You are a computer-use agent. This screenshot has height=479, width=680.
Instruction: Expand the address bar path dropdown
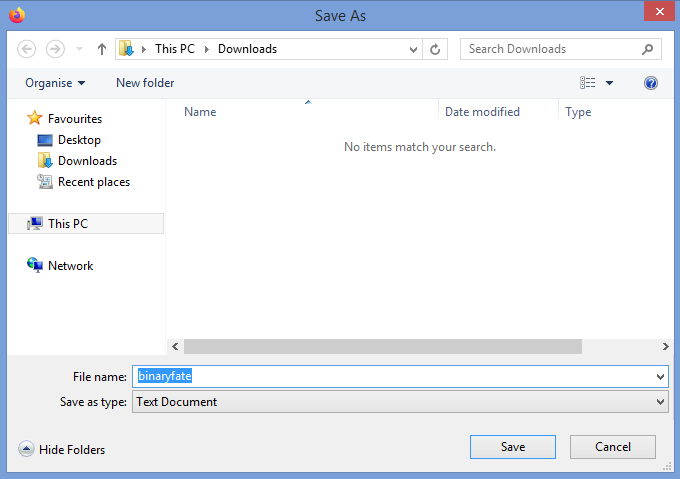tap(414, 49)
